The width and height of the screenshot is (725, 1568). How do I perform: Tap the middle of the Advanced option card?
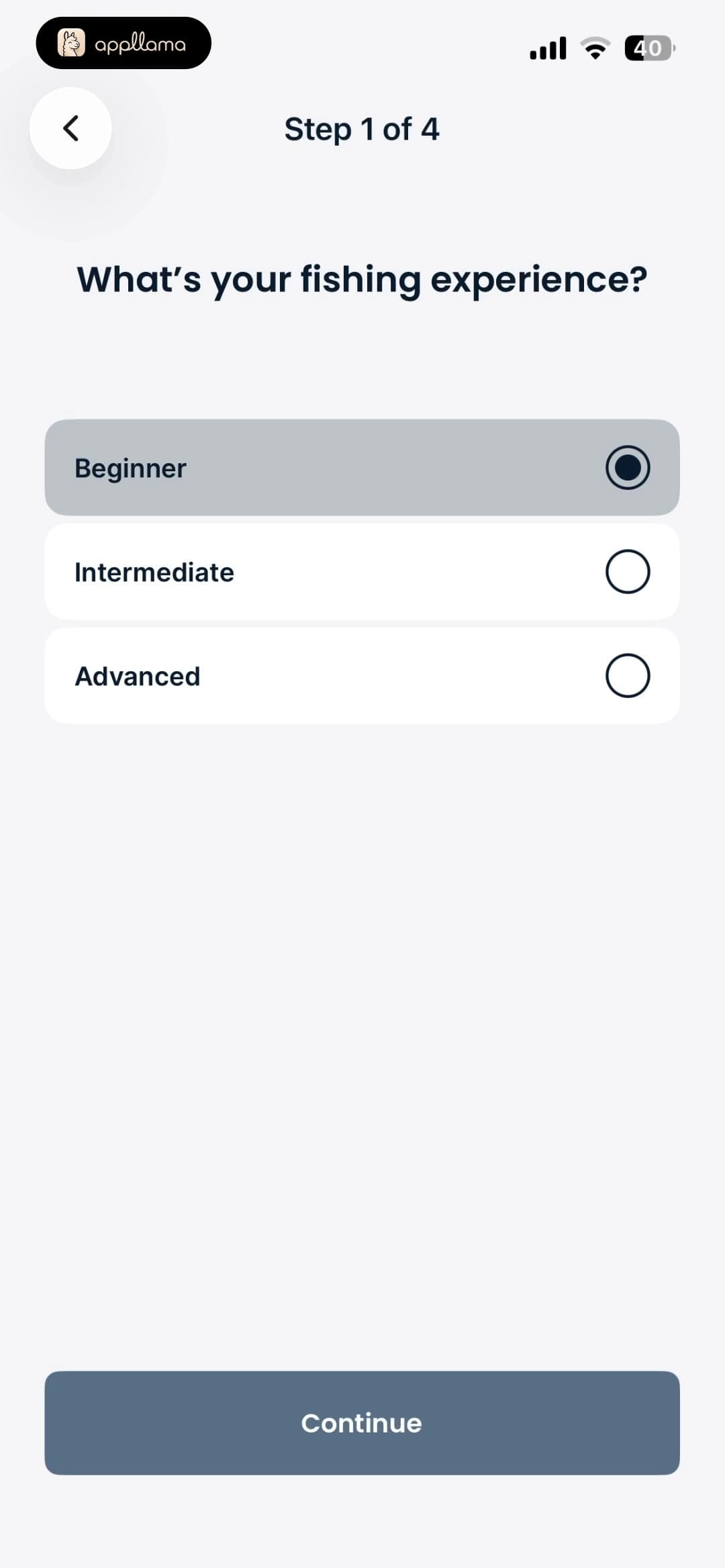[x=362, y=675]
